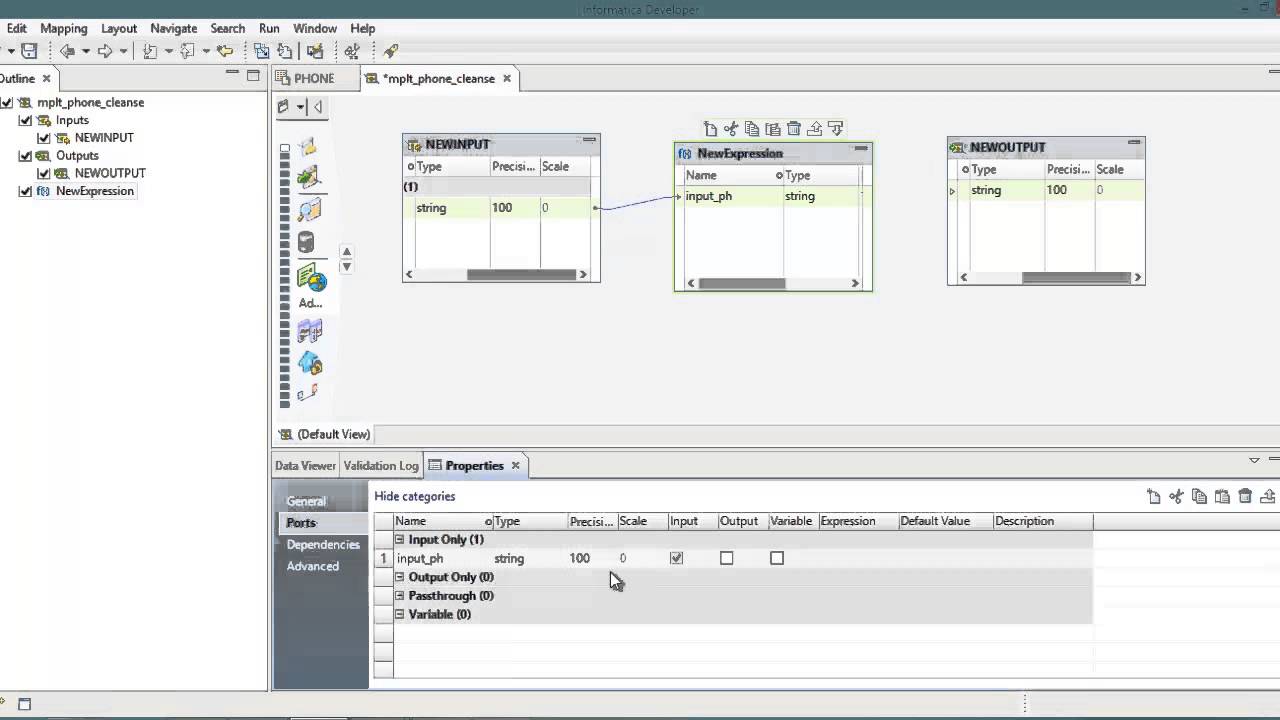Minimize the NEWINPUT transformation box
Screen dimensions: 1280x720
[589, 140]
